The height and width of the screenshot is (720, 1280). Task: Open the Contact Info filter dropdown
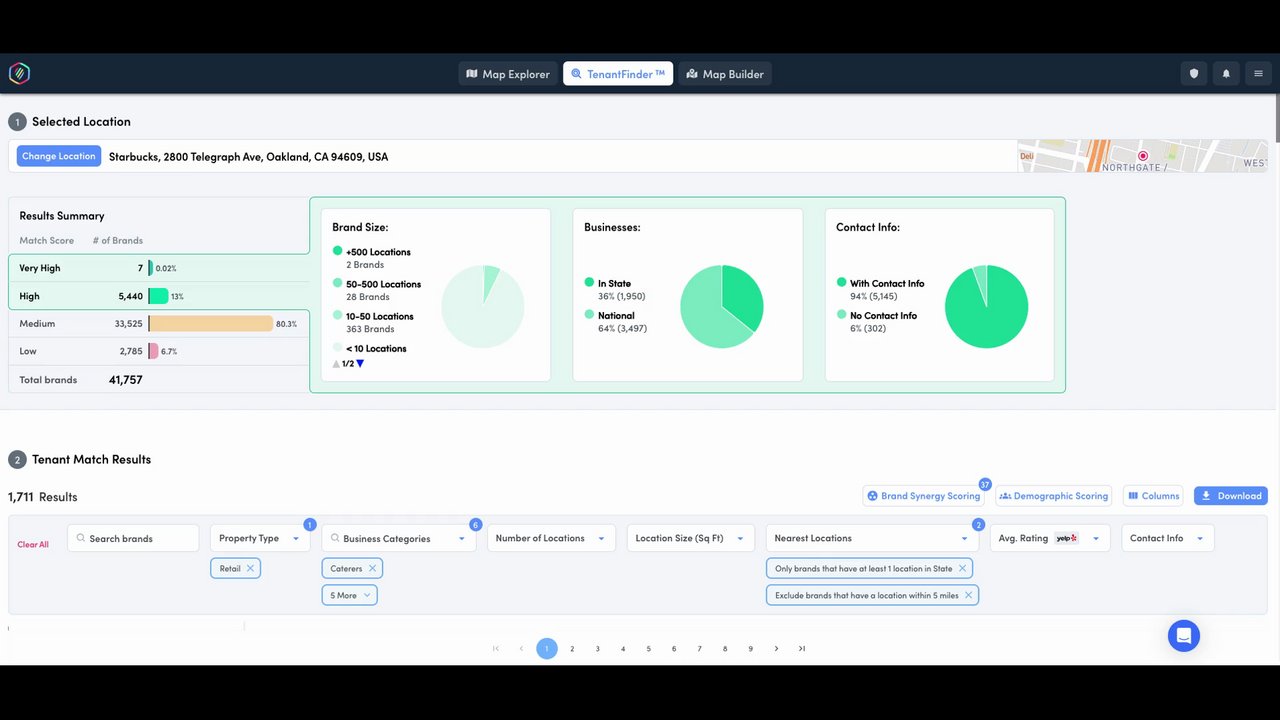click(x=1168, y=538)
